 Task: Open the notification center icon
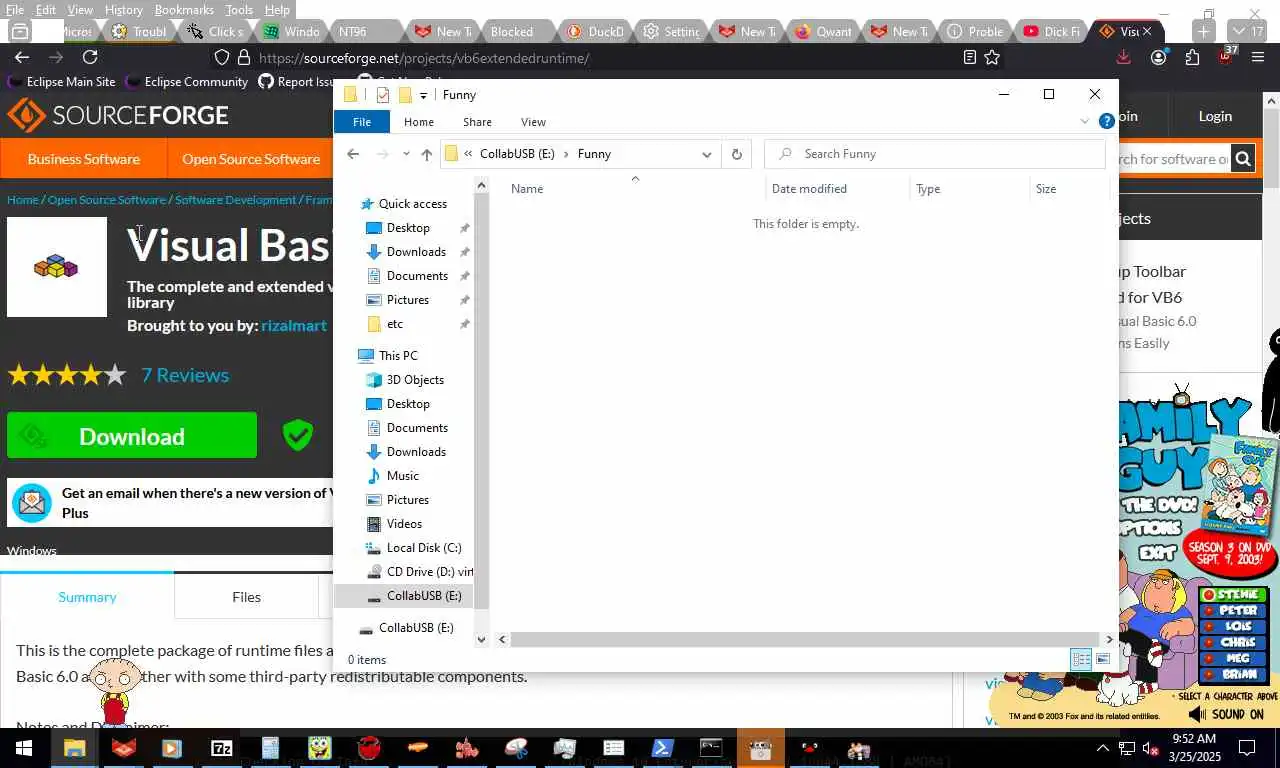point(1247,748)
